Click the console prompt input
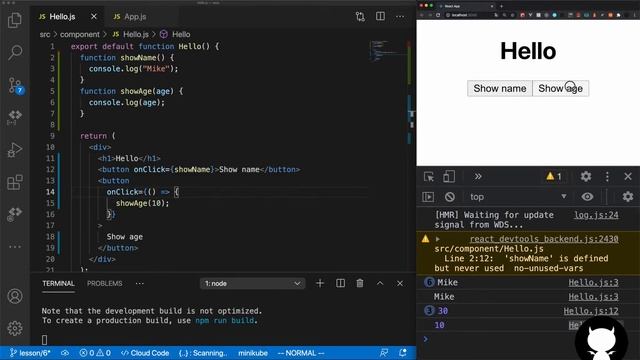 (502, 339)
